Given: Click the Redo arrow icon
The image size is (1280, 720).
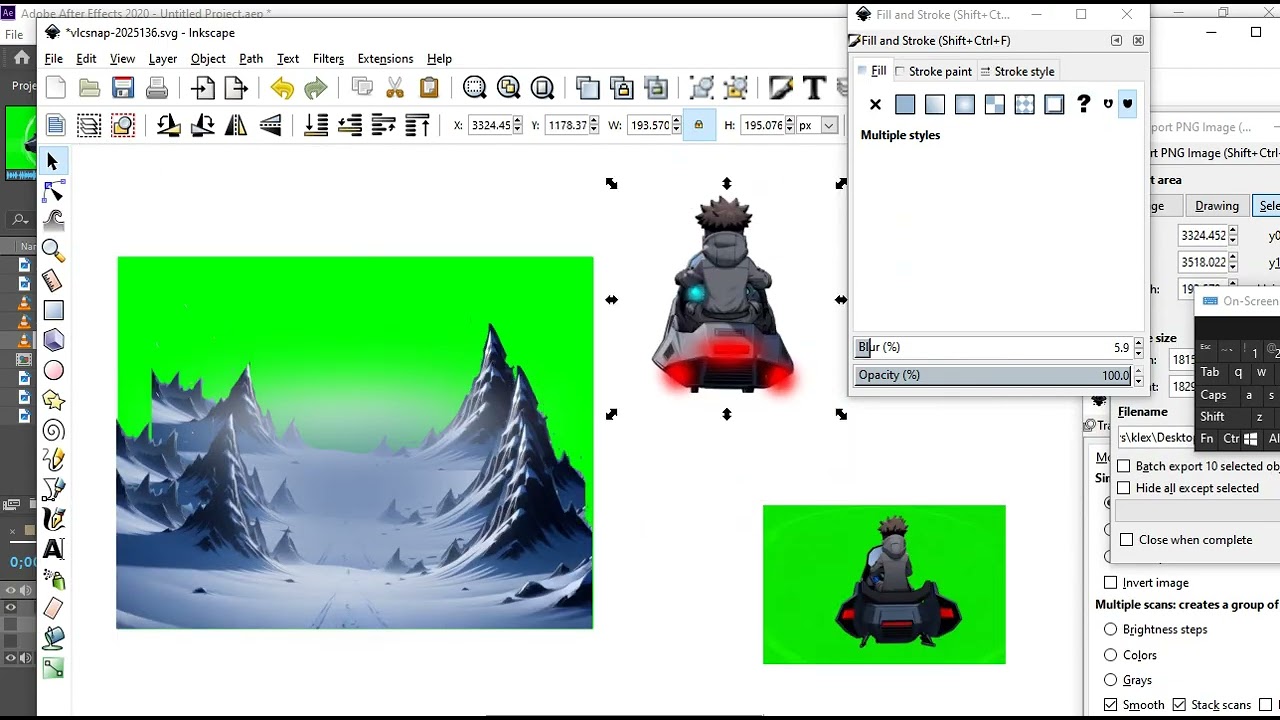Looking at the screenshot, I should click(316, 88).
